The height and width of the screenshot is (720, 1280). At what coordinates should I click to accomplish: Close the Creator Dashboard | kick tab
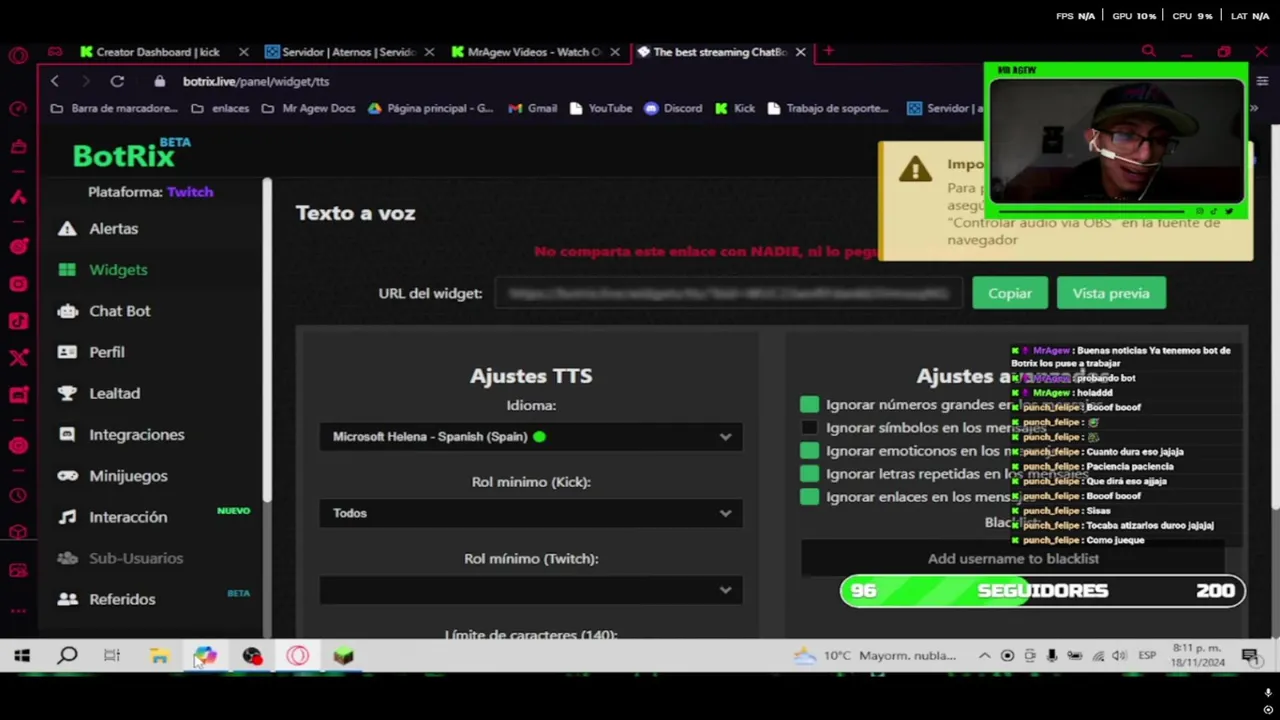(x=243, y=52)
